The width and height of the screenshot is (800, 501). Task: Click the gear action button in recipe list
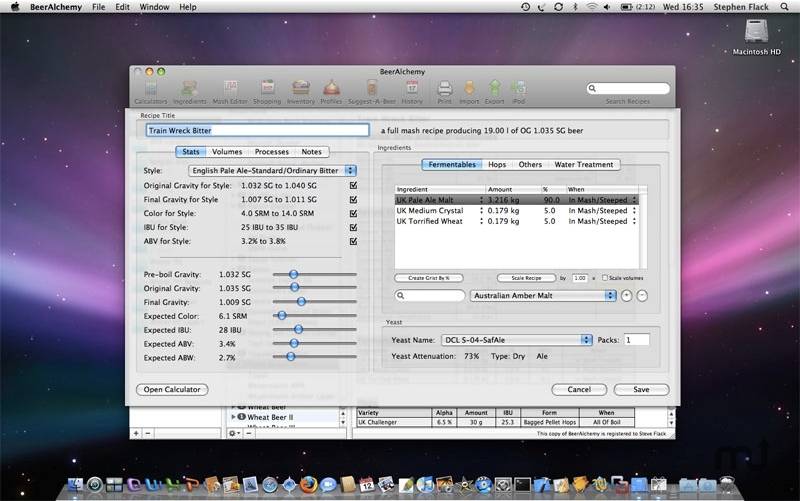pos(234,433)
